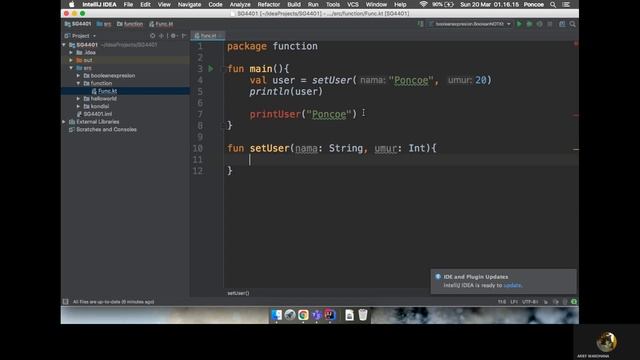Click on printUser call on line 7
This screenshot has width=640, height=360.
(275, 114)
